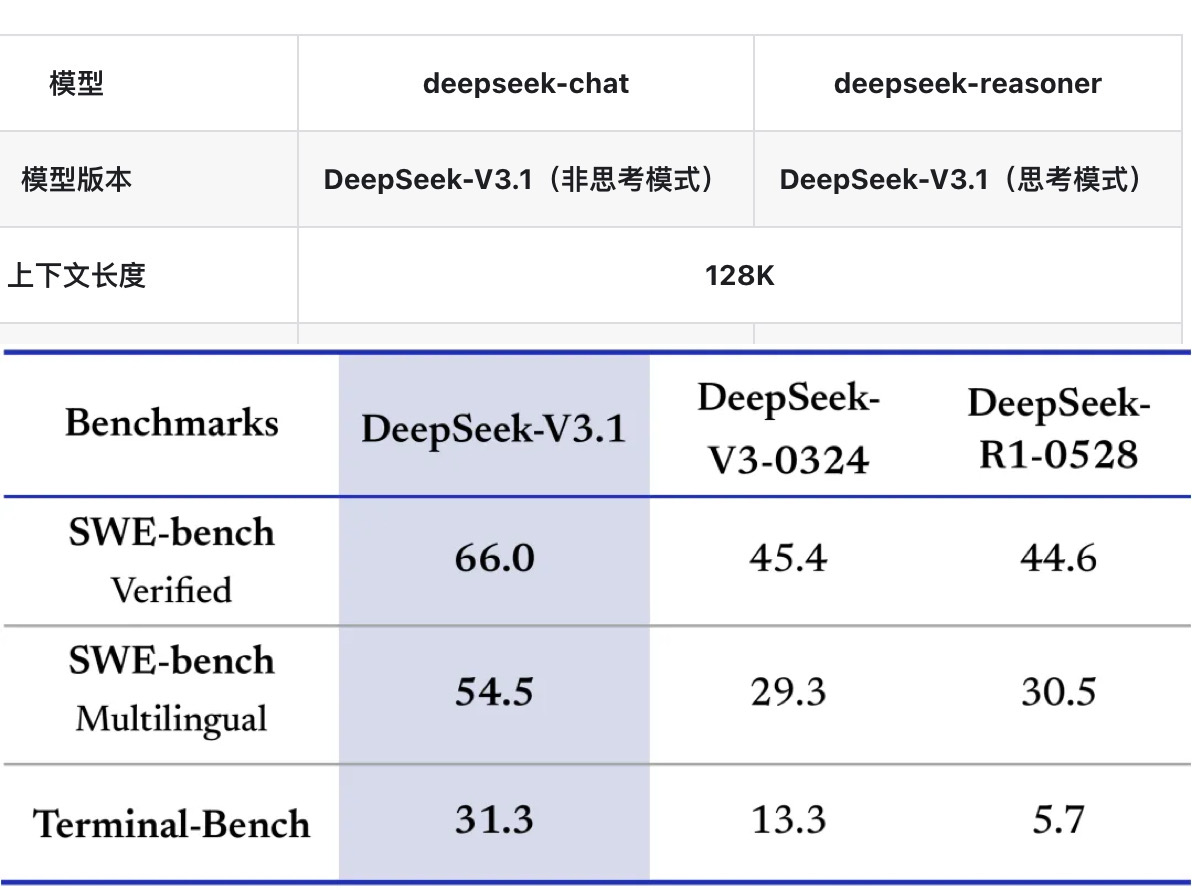This screenshot has height=890, width=1192.
Task: Select the 30.5 score cell
Action: click(1058, 692)
